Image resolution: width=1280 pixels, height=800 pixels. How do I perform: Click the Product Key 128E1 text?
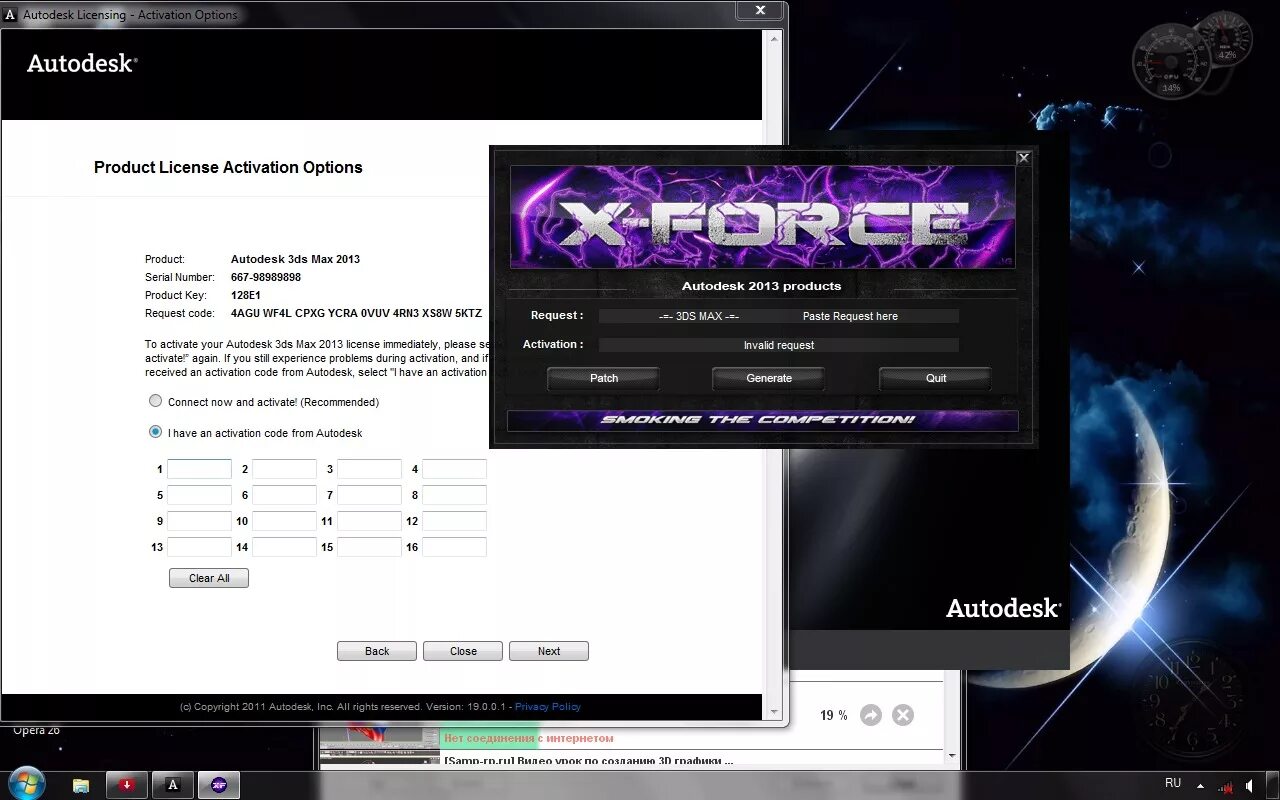pos(246,295)
